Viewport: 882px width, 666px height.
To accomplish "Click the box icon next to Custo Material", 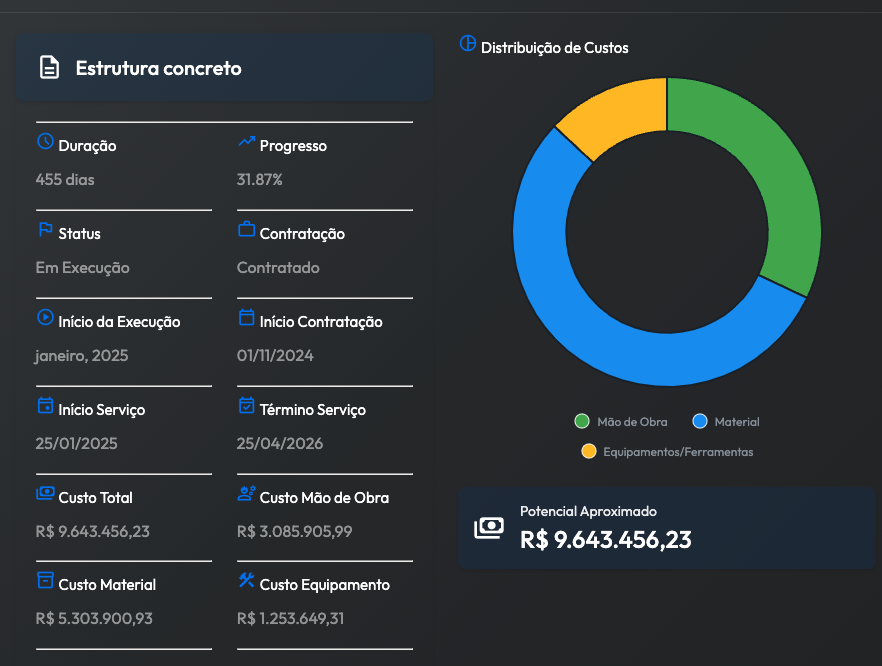I will coord(45,581).
